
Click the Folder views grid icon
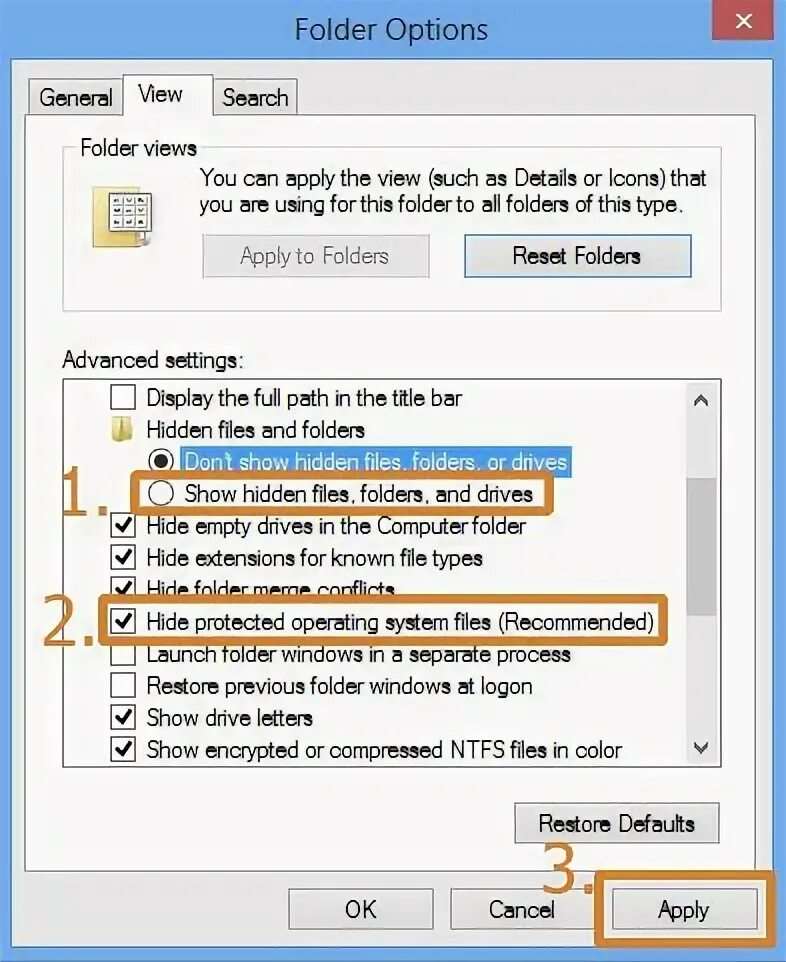(x=122, y=217)
